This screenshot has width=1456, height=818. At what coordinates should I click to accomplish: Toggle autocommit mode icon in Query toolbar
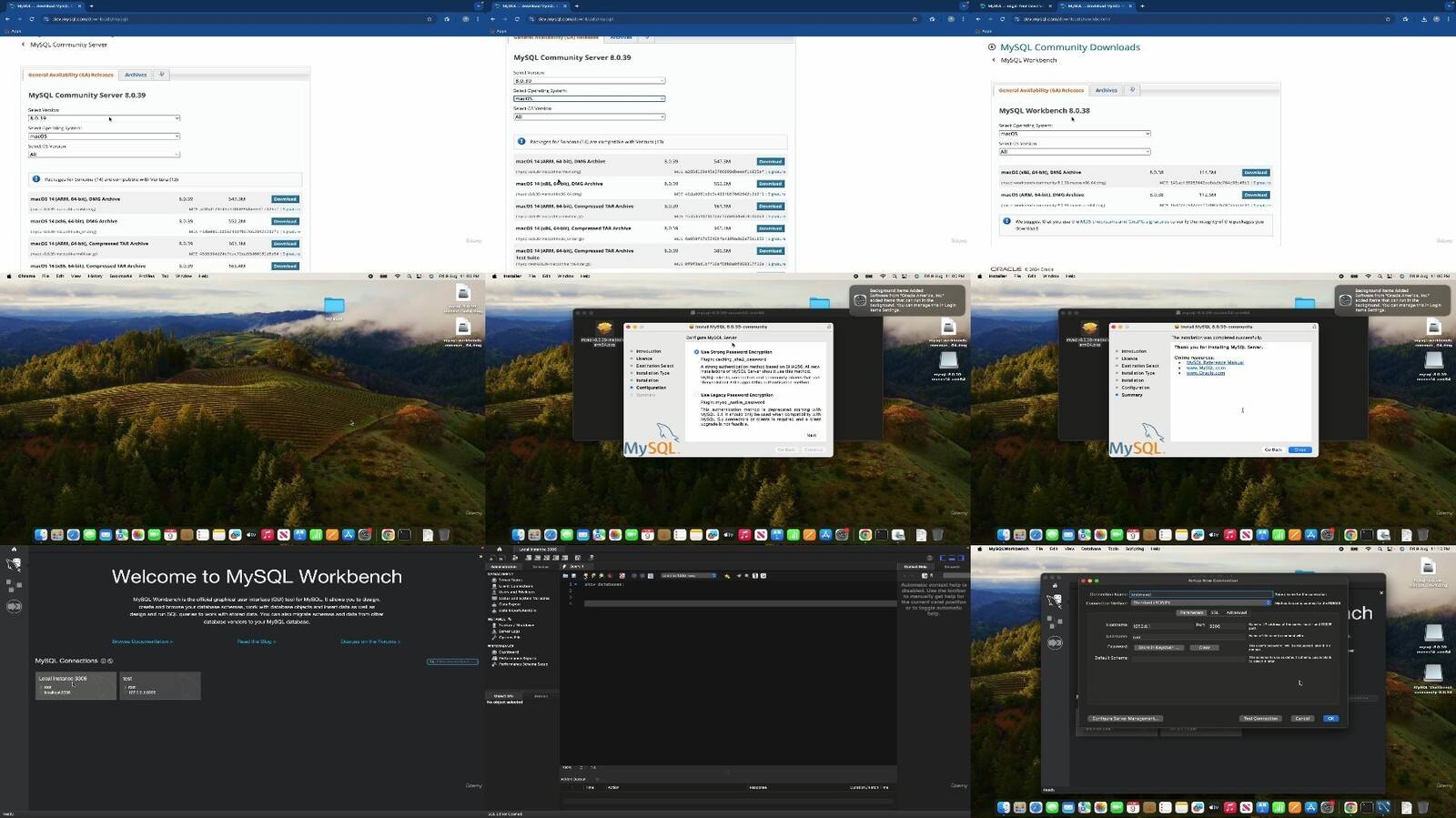(x=651, y=576)
